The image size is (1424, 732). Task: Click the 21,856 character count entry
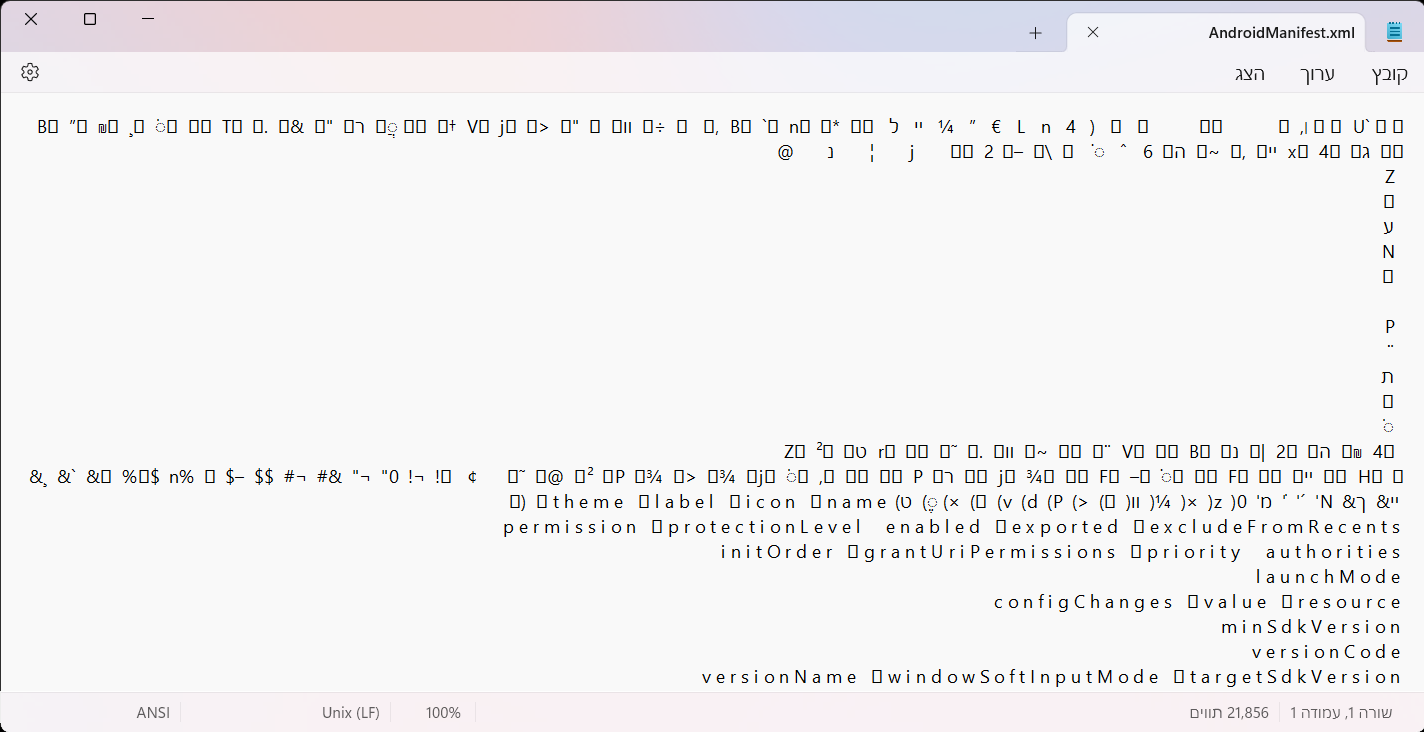click(x=1228, y=713)
